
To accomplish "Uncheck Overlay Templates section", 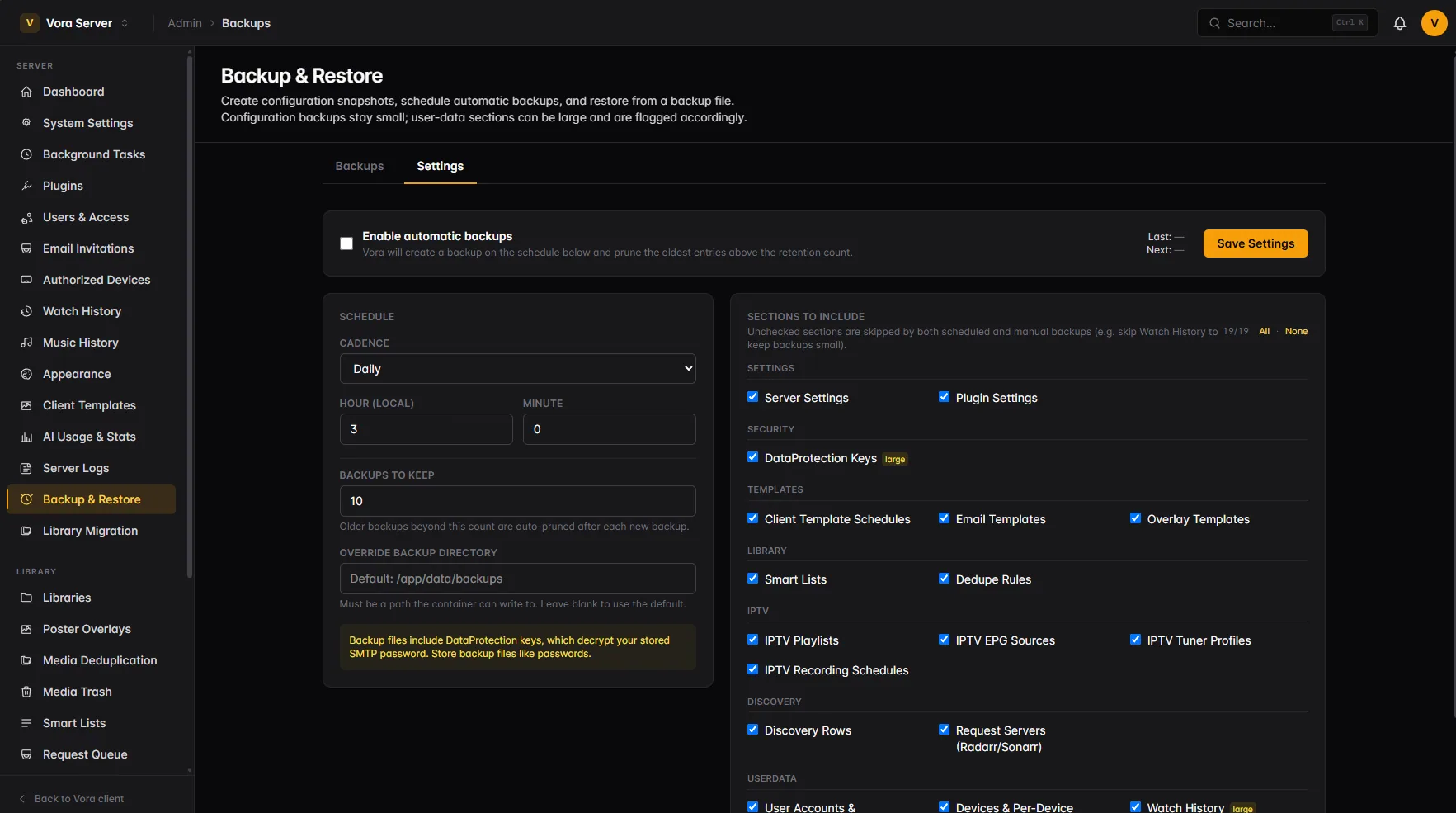I will pyautogui.click(x=1136, y=518).
